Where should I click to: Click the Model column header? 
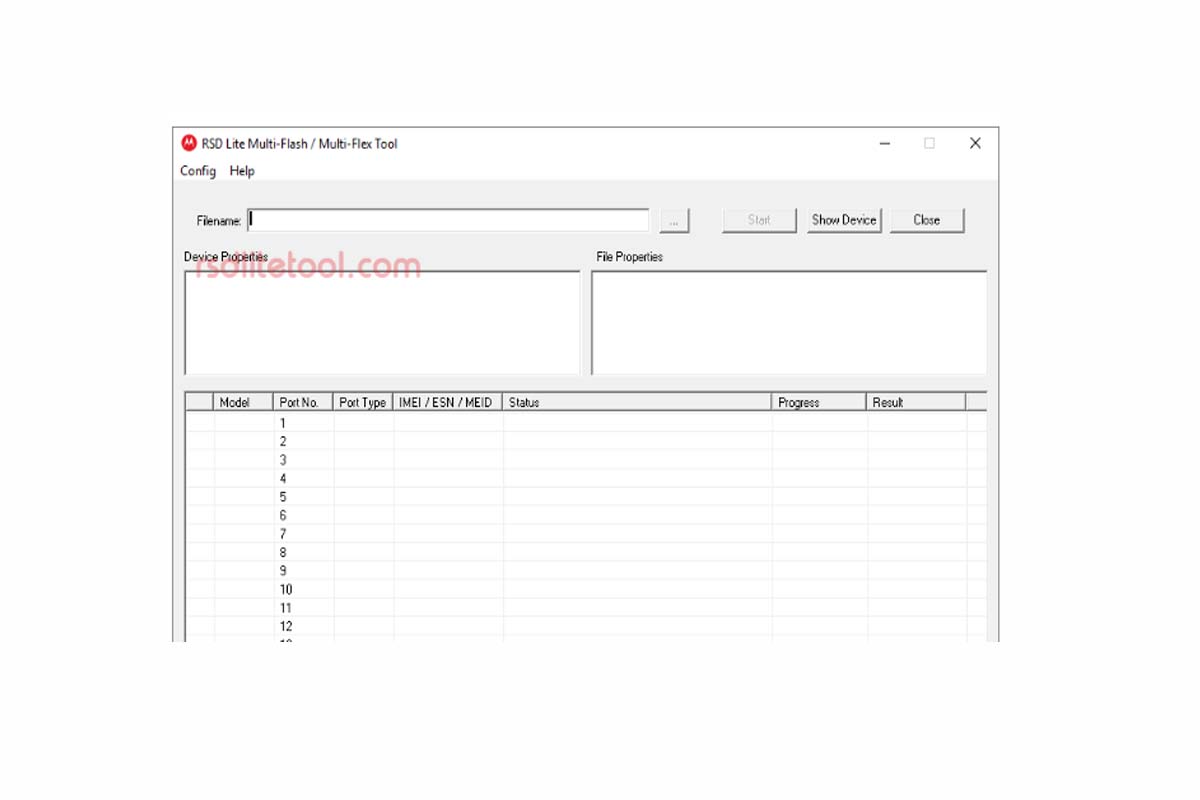click(x=243, y=402)
